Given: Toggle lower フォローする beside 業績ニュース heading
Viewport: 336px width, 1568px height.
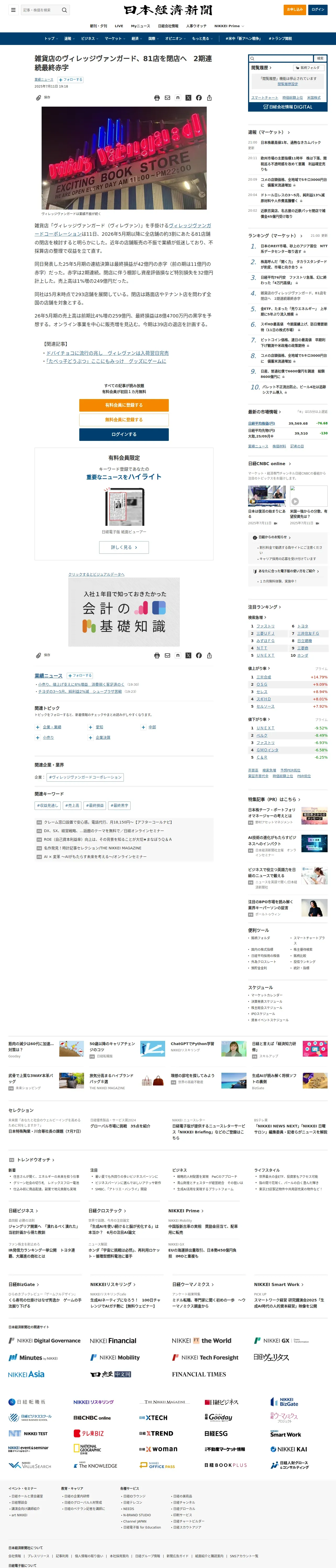Looking at the screenshot, I should [x=79, y=676].
